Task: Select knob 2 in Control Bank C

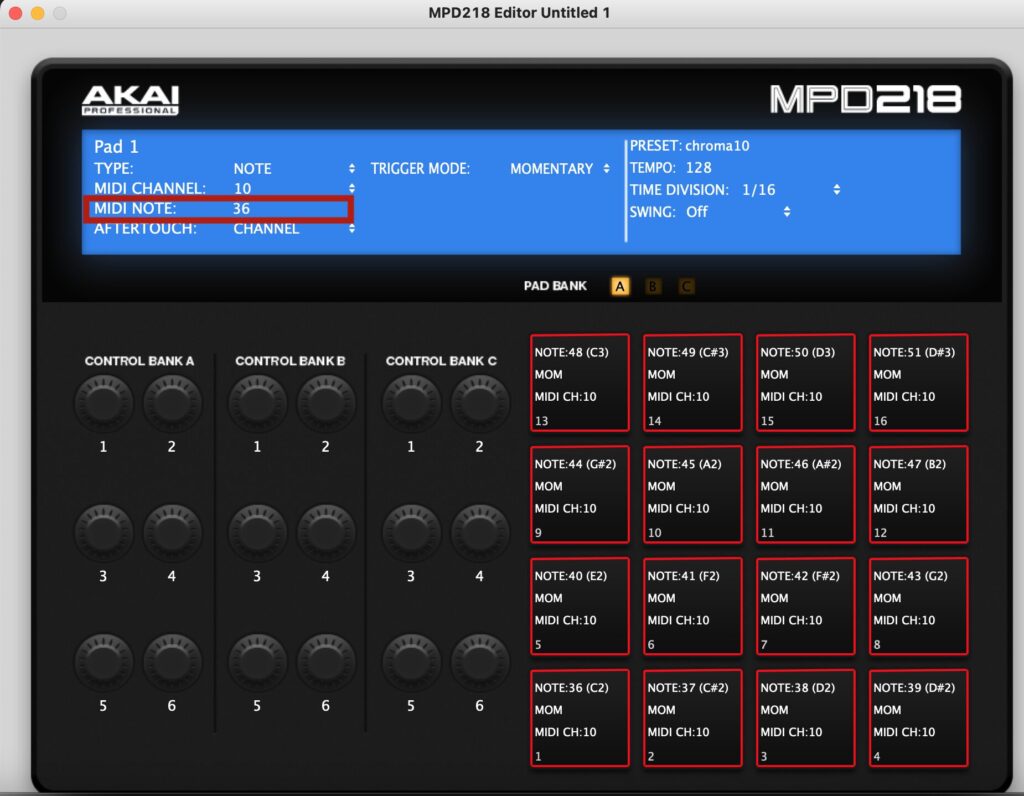Action: pyautogui.click(x=480, y=403)
